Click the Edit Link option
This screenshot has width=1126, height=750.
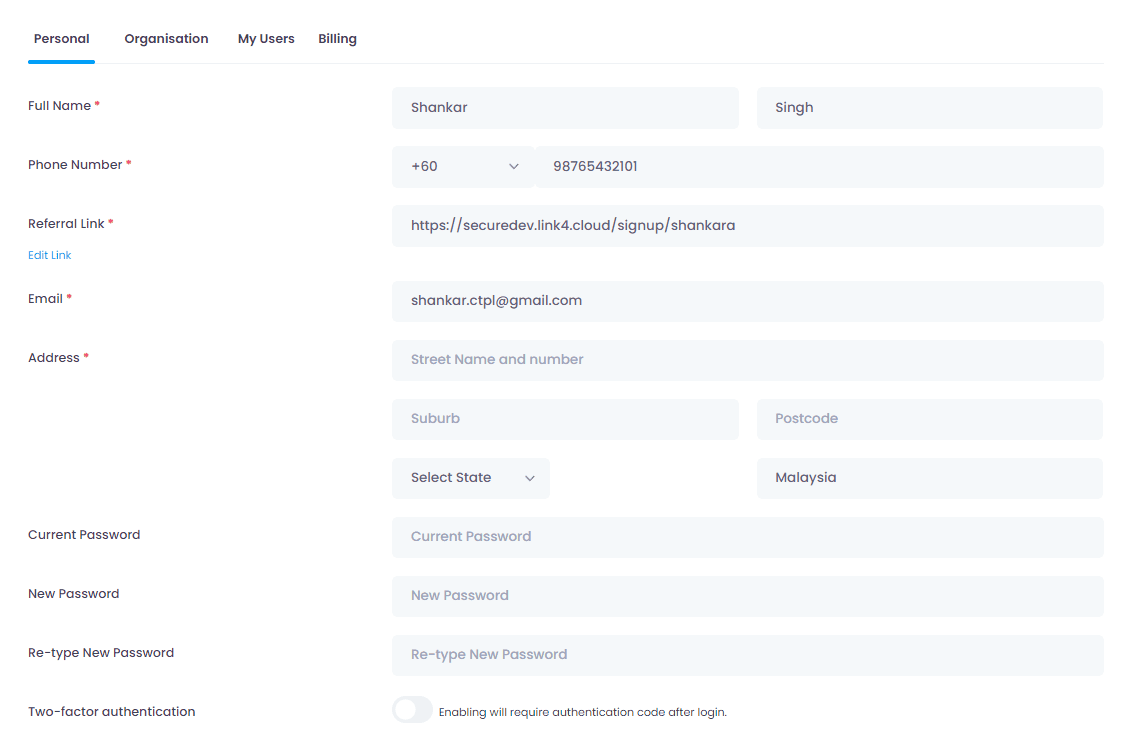click(49, 254)
